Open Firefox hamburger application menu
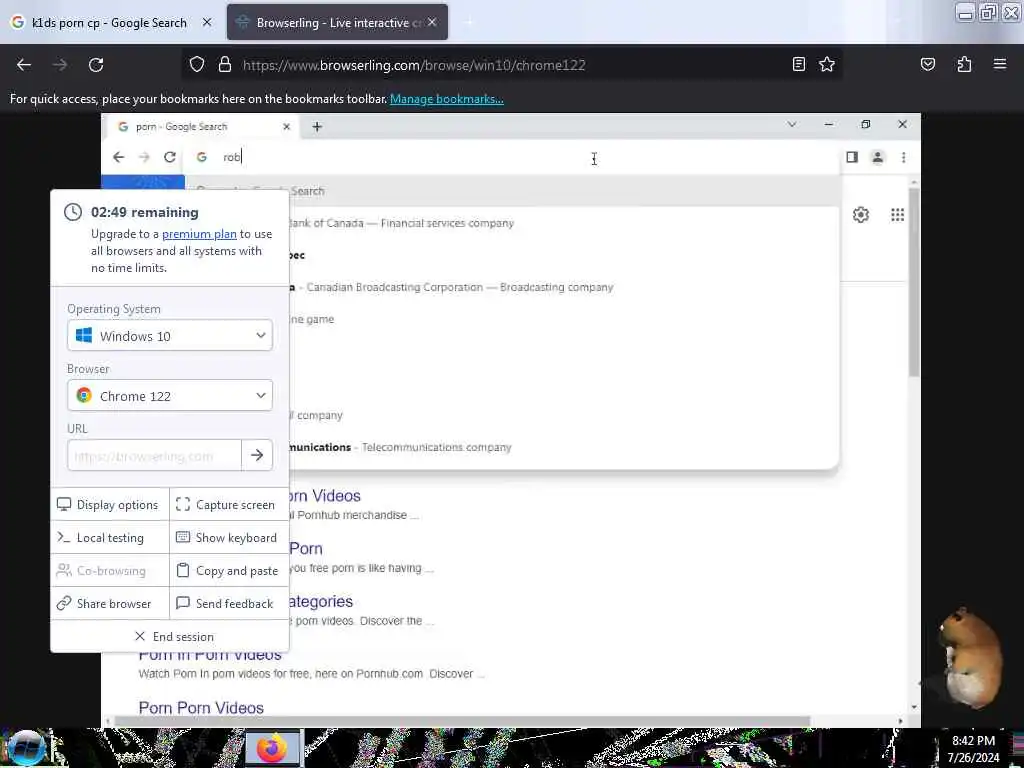The width and height of the screenshot is (1024, 768). pos(999,64)
